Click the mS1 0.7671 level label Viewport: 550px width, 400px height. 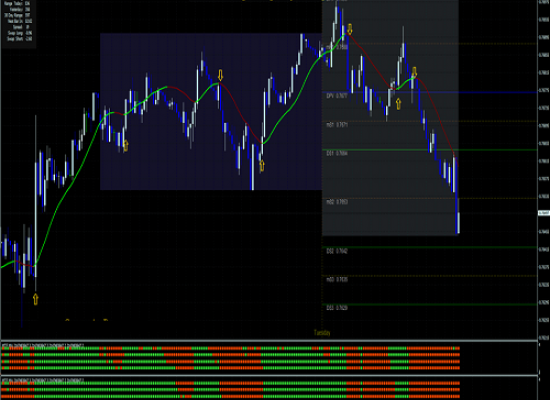(337, 124)
